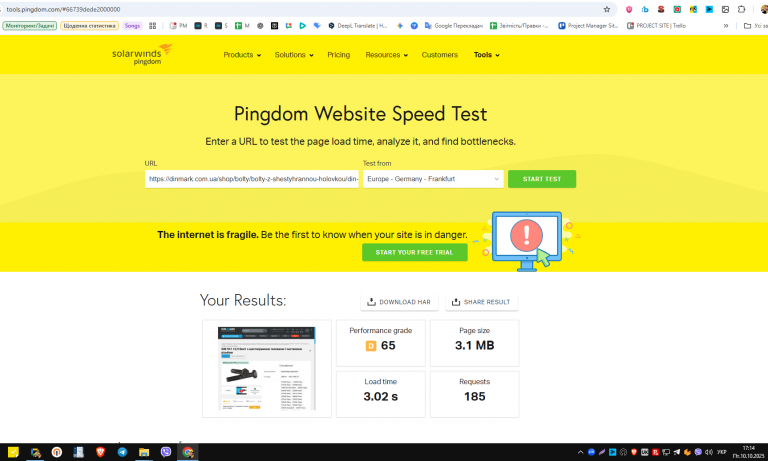Open the PM bookmark
The height and width of the screenshot is (461, 768).
[178, 25]
